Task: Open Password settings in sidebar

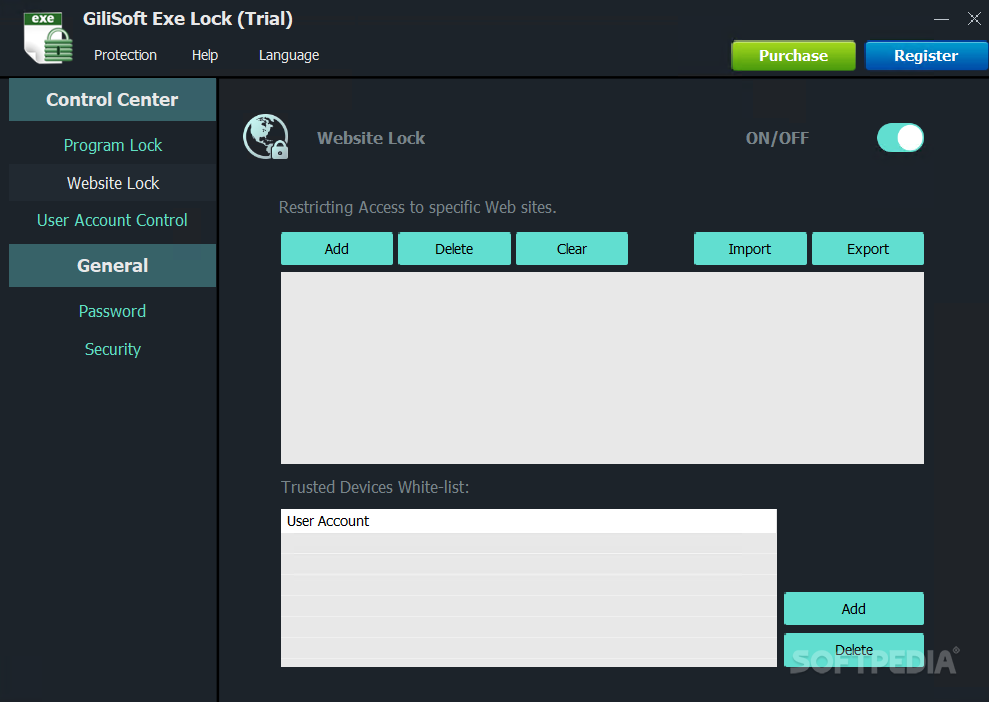Action: point(112,311)
